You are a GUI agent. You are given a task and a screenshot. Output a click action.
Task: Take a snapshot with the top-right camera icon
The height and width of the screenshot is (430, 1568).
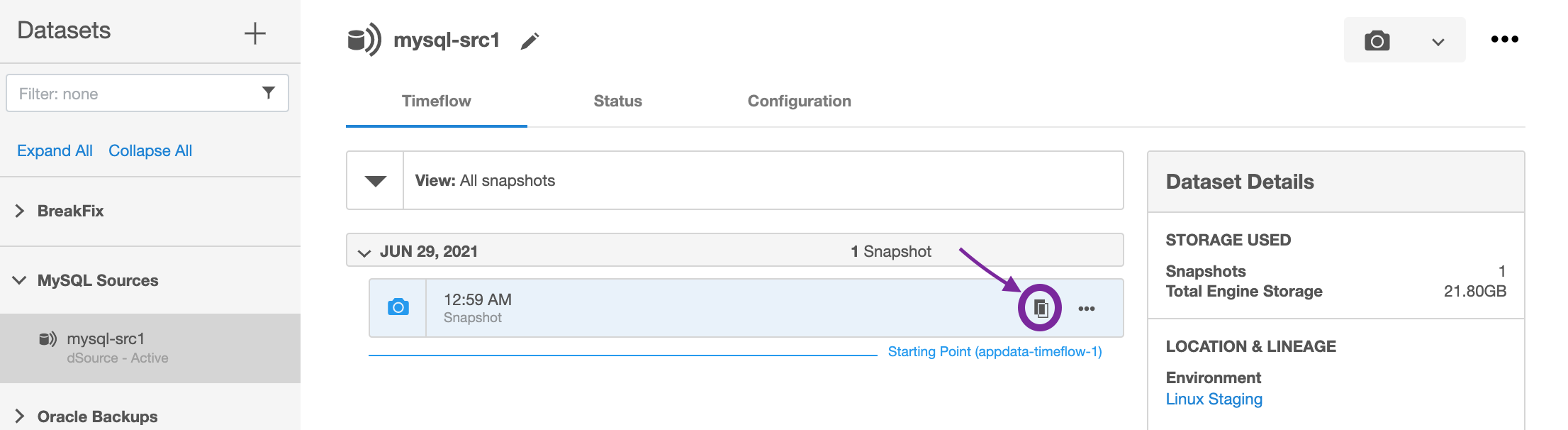click(1377, 40)
